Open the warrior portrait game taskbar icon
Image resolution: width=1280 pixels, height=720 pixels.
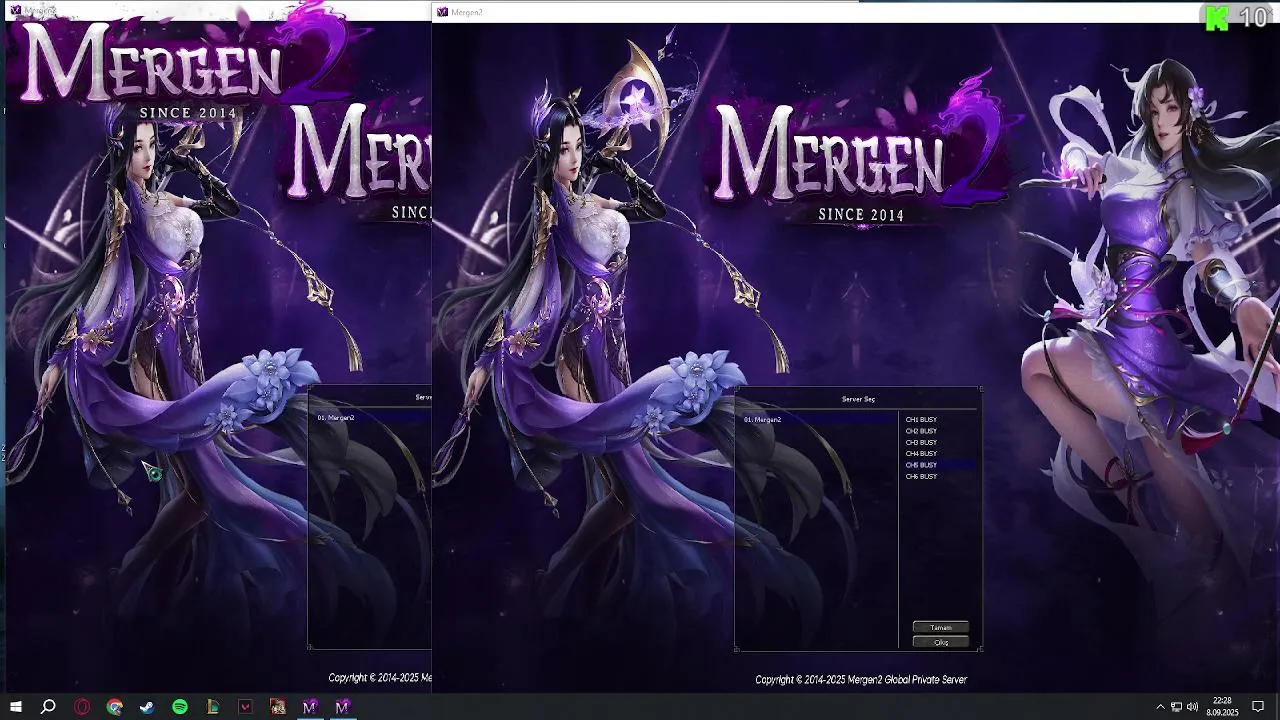coord(278,707)
